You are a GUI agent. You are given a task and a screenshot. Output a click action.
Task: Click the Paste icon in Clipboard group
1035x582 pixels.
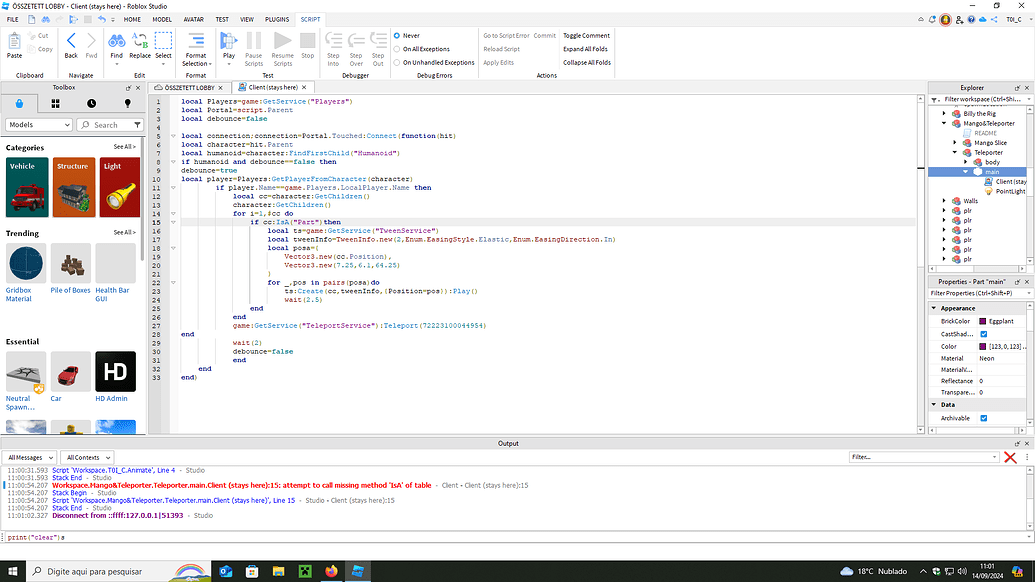click(x=16, y=42)
